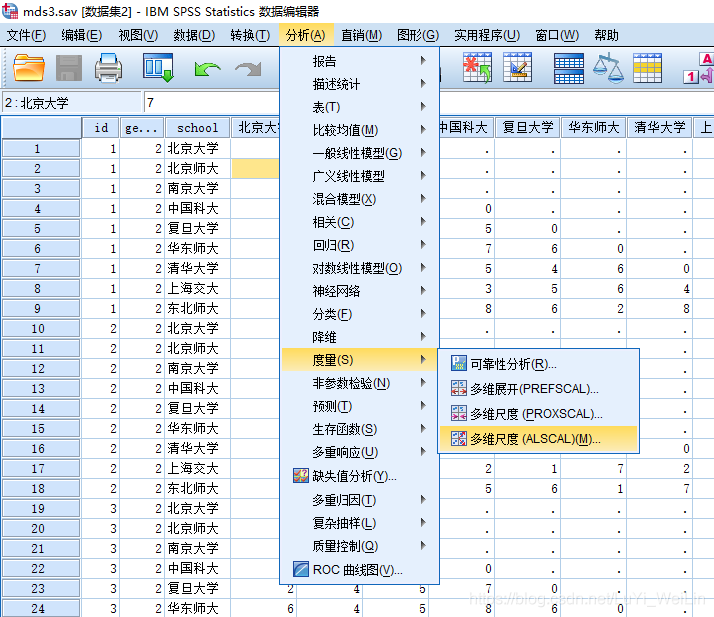Expand the 表(T) submenu
Viewport: 714px width, 617px height.
359,107
